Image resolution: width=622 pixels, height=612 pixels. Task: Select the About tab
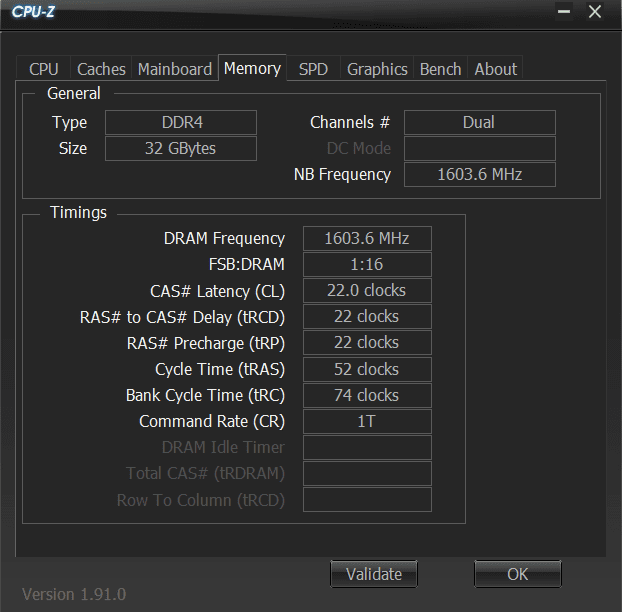[x=495, y=69]
